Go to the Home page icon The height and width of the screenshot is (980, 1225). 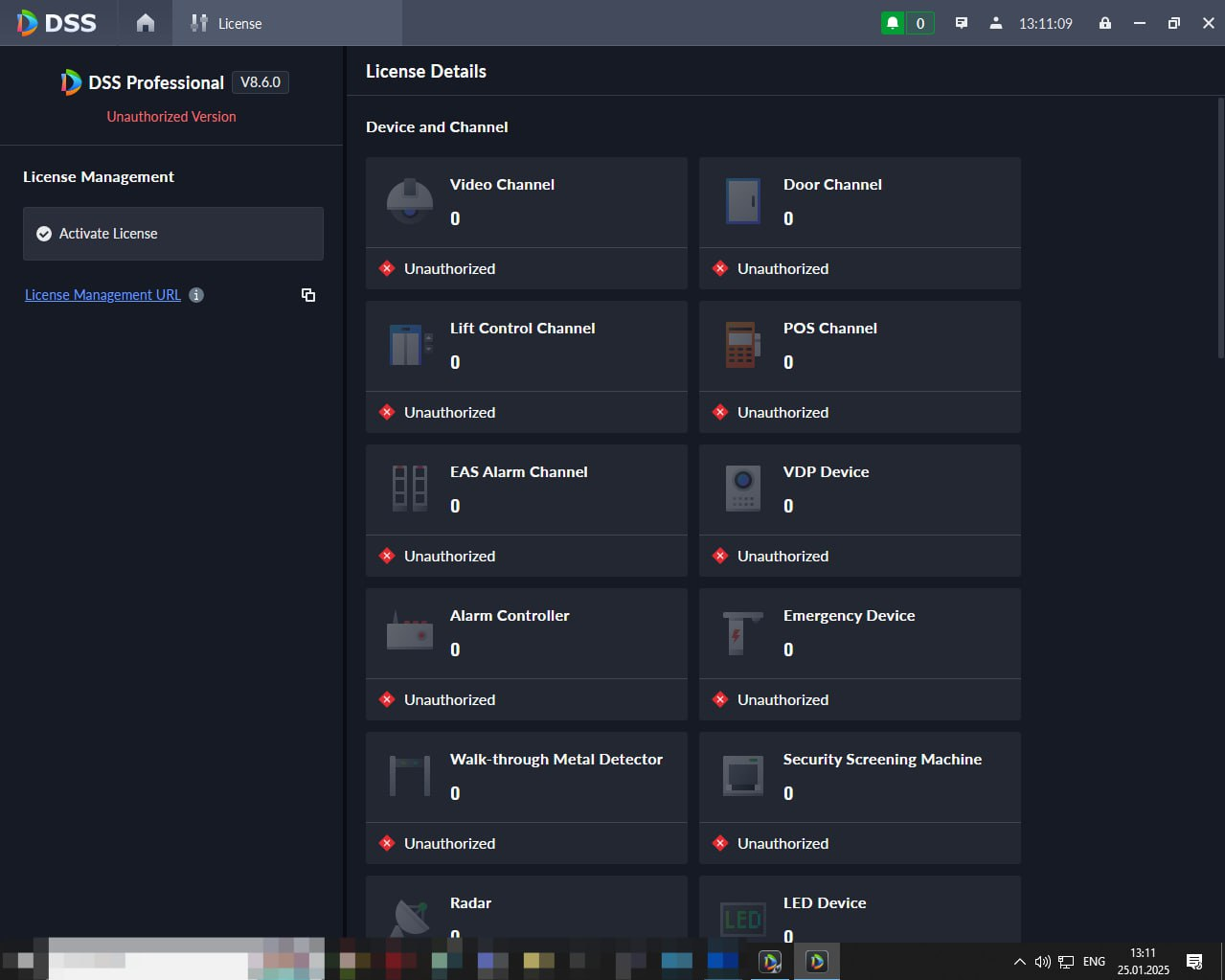pos(146,23)
